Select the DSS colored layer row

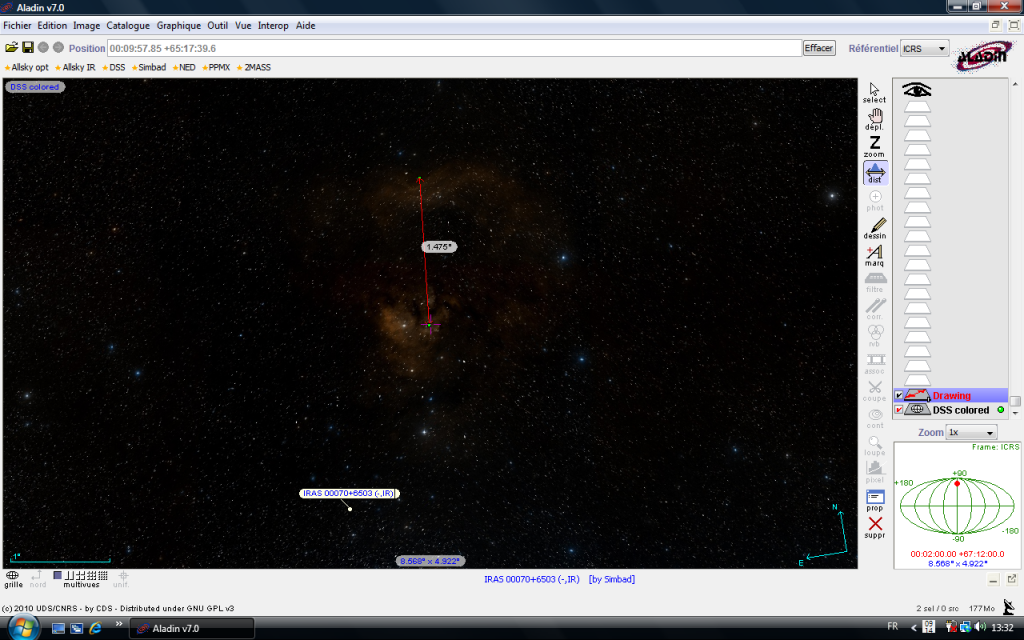pos(951,409)
